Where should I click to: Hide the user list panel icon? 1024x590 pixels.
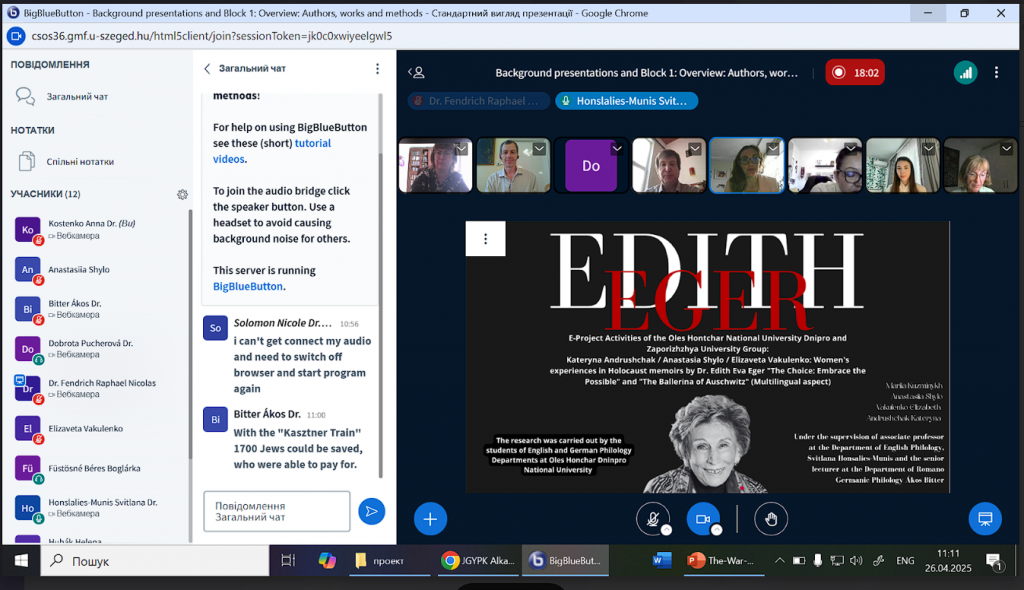[418, 72]
